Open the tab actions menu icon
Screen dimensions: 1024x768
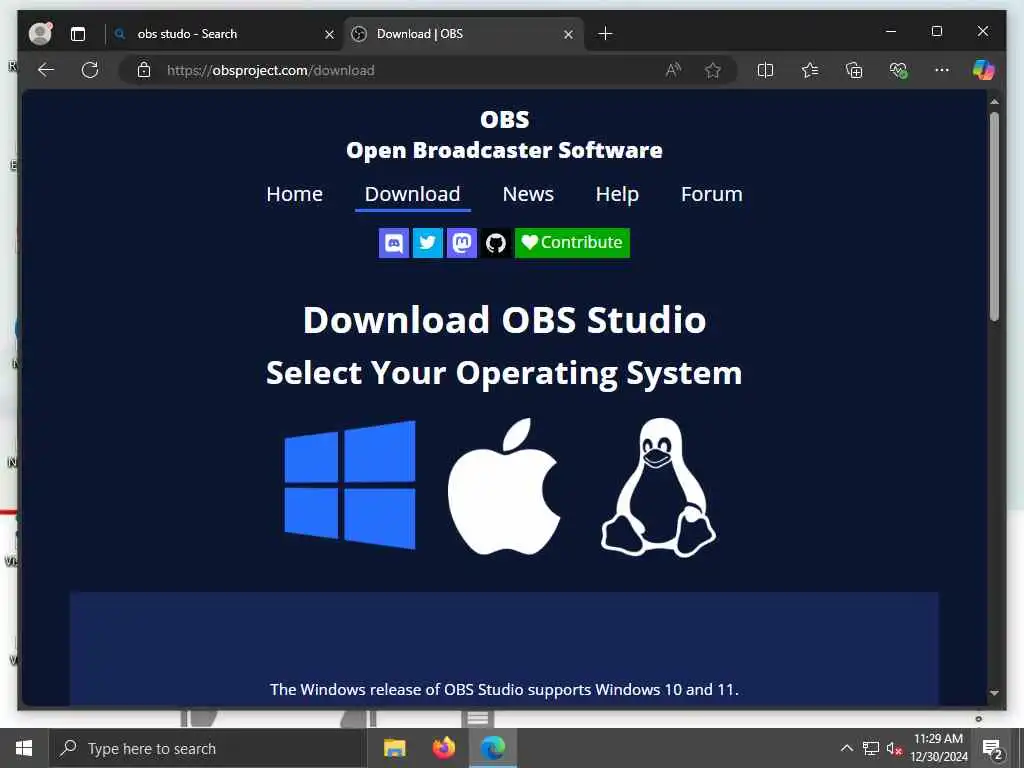point(78,34)
